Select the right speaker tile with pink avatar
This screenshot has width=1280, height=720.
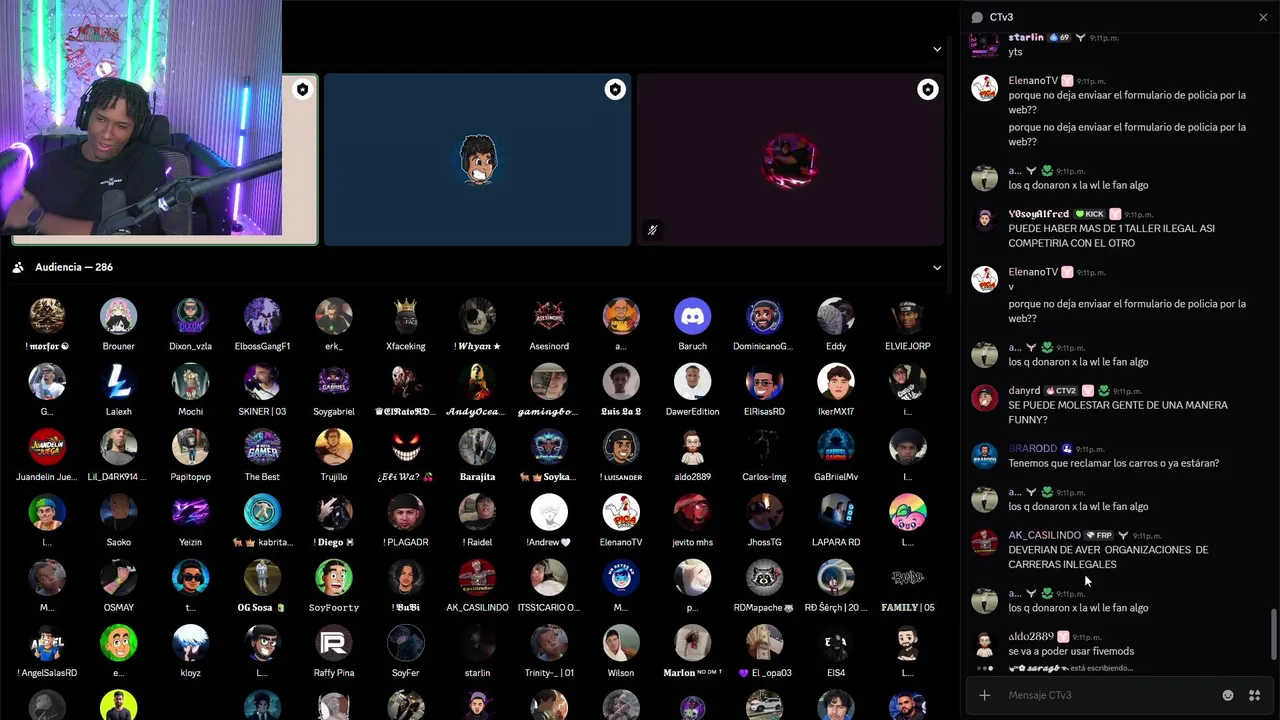(790, 159)
